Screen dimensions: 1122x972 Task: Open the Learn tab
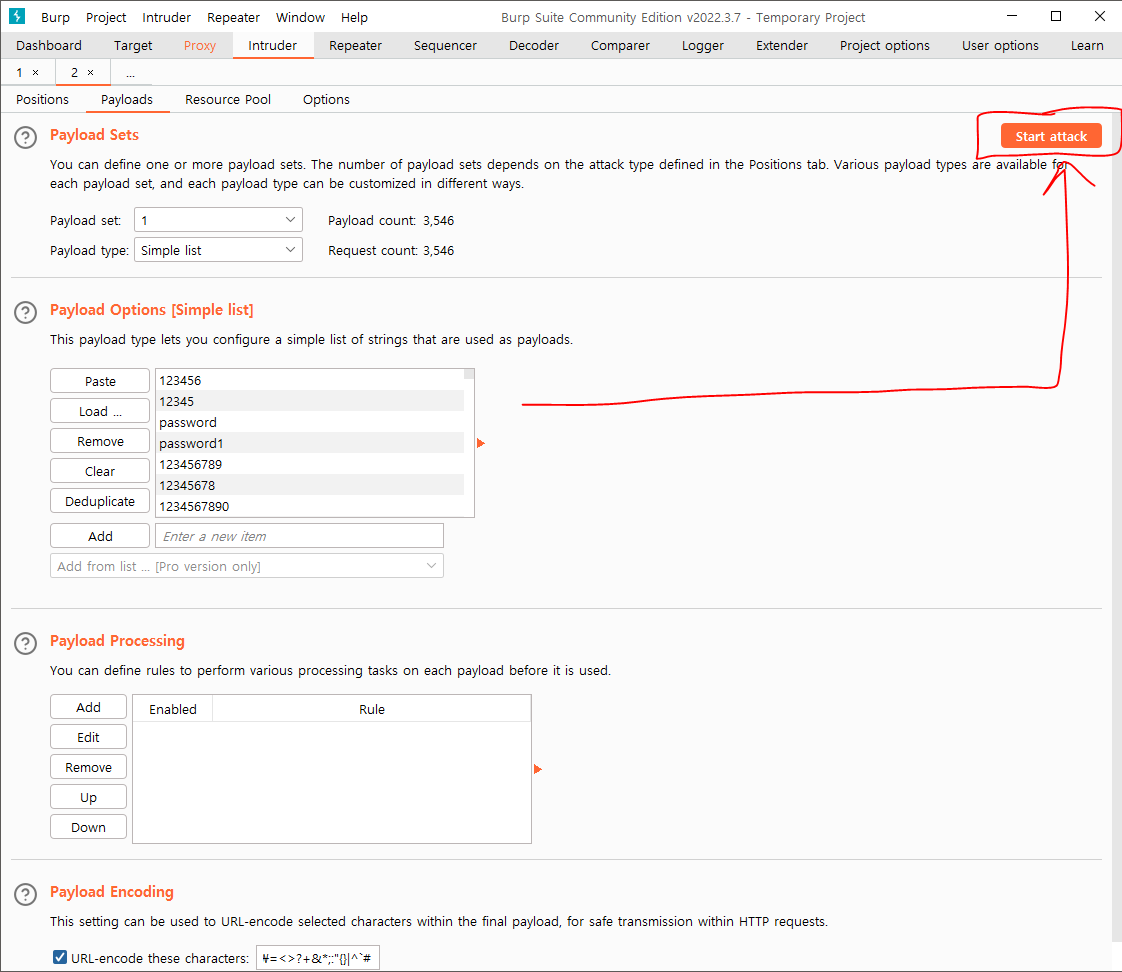click(x=1087, y=45)
